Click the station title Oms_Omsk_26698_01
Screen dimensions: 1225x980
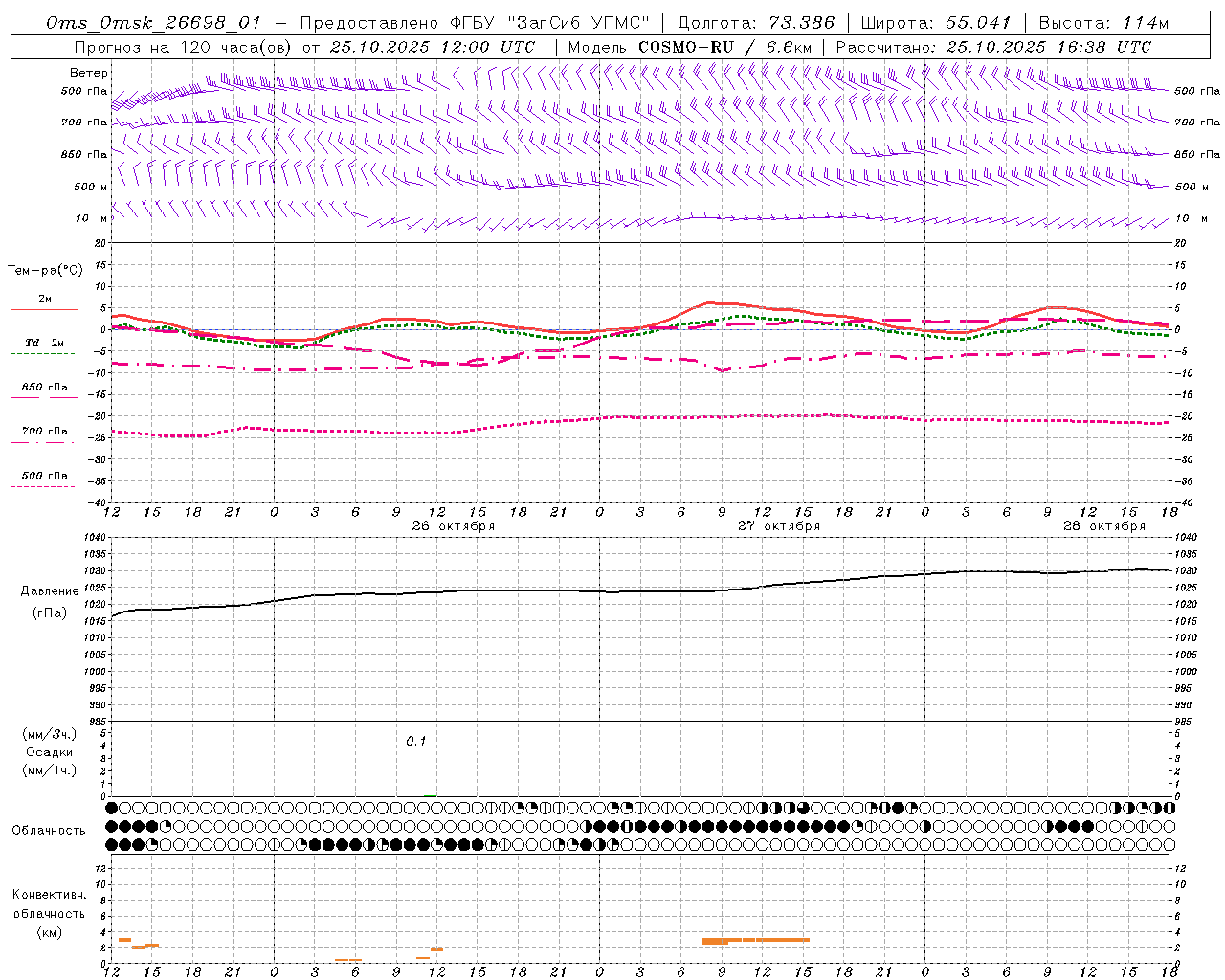(154, 23)
